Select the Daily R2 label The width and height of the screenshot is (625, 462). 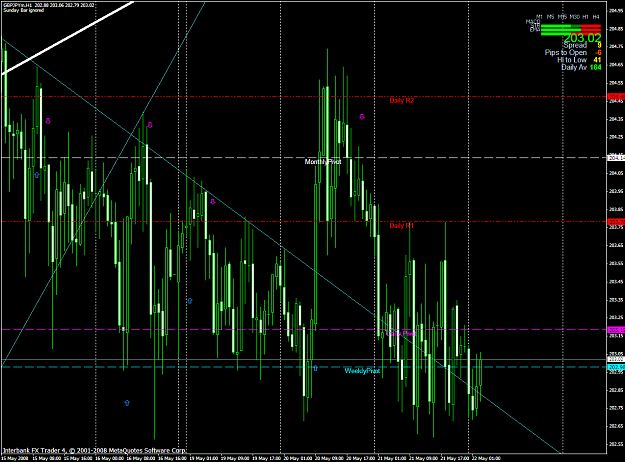401,100
